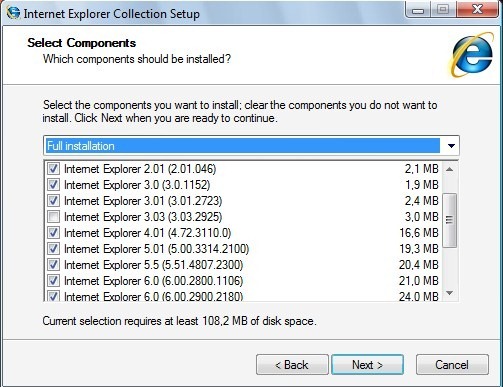Click the disk space requirement text
The height and width of the screenshot is (387, 503).
[179, 321]
